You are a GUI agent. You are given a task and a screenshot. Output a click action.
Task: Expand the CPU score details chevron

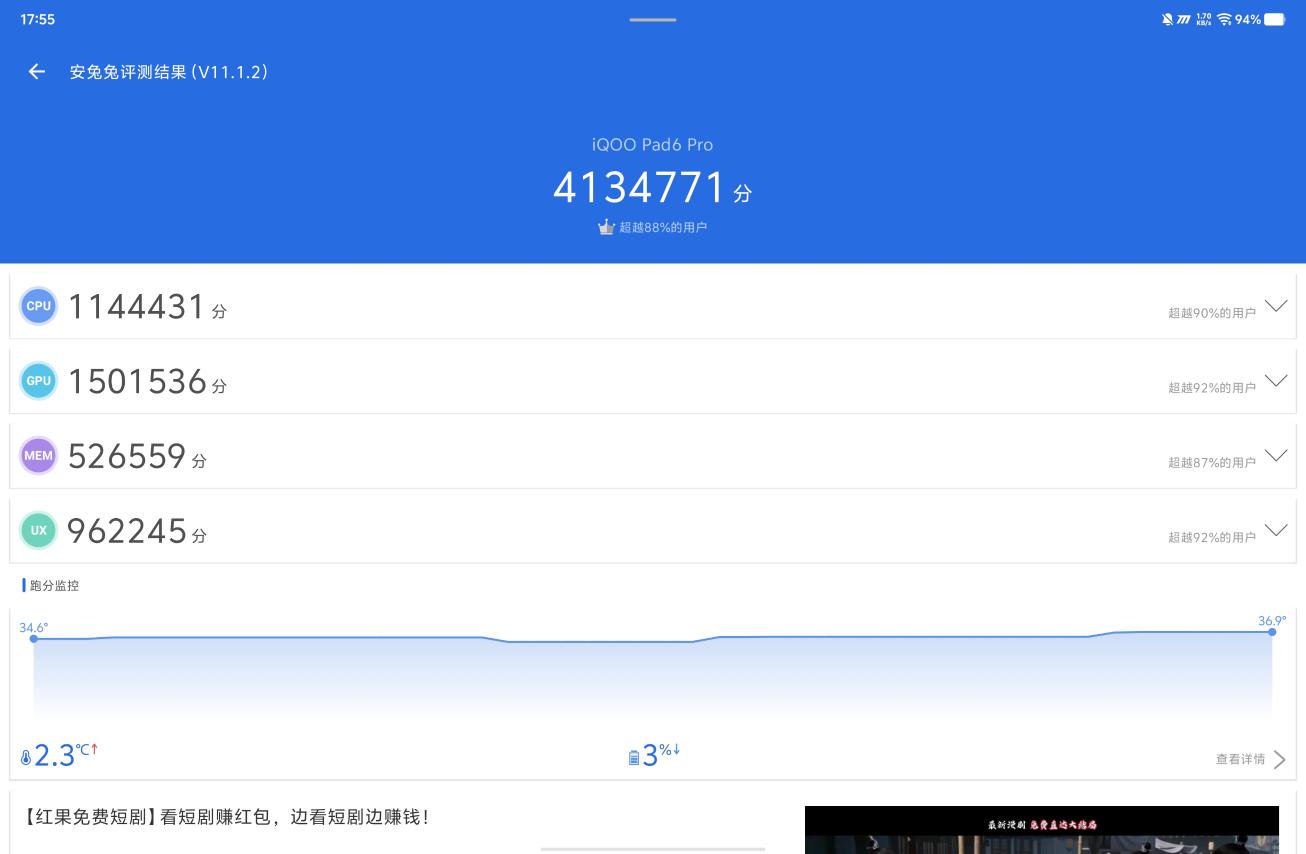point(1275,306)
